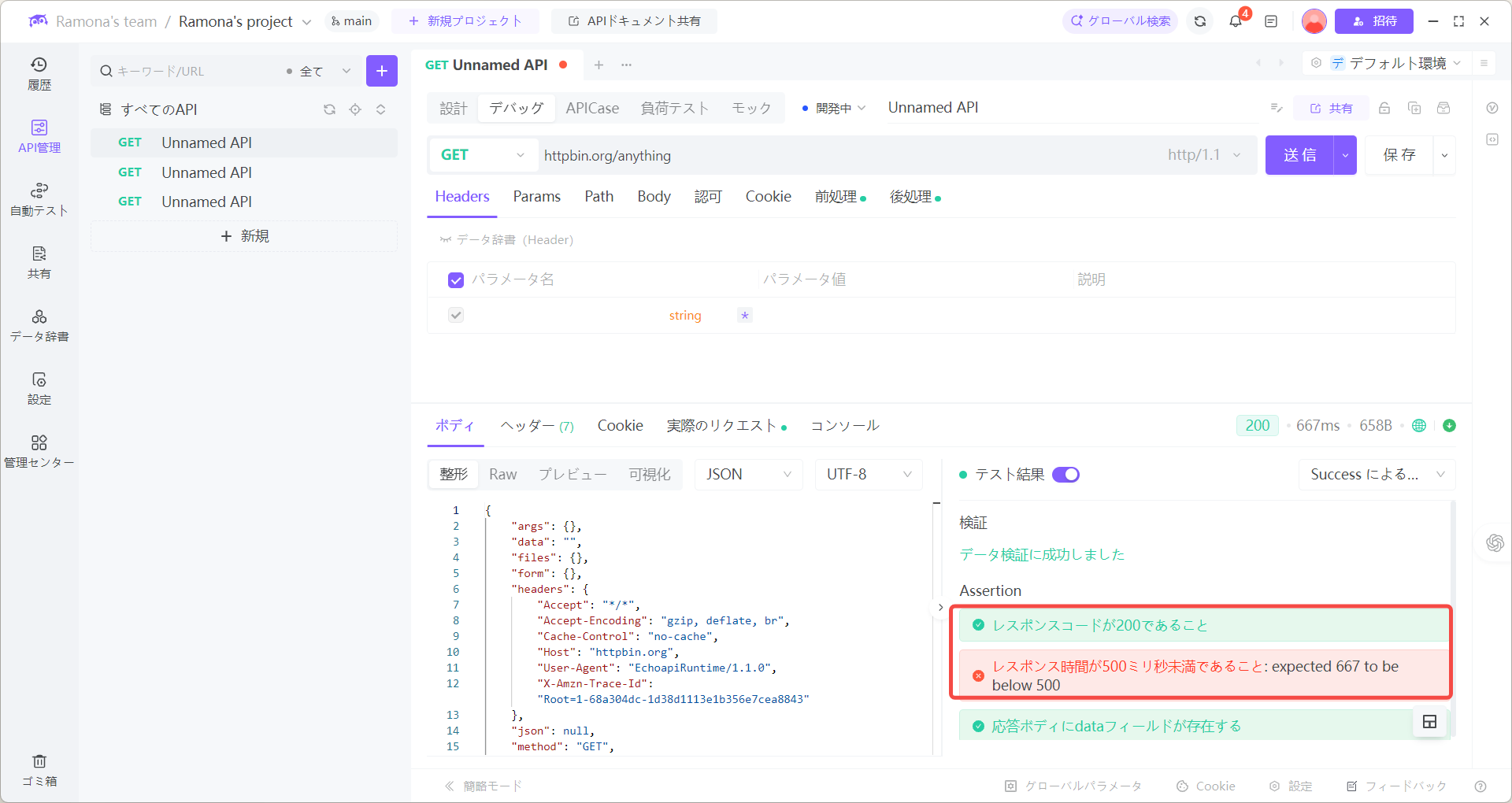The width and height of the screenshot is (1512, 803).
Task: Uncheck the パラメータ名 header checkbox
Action: (456, 279)
